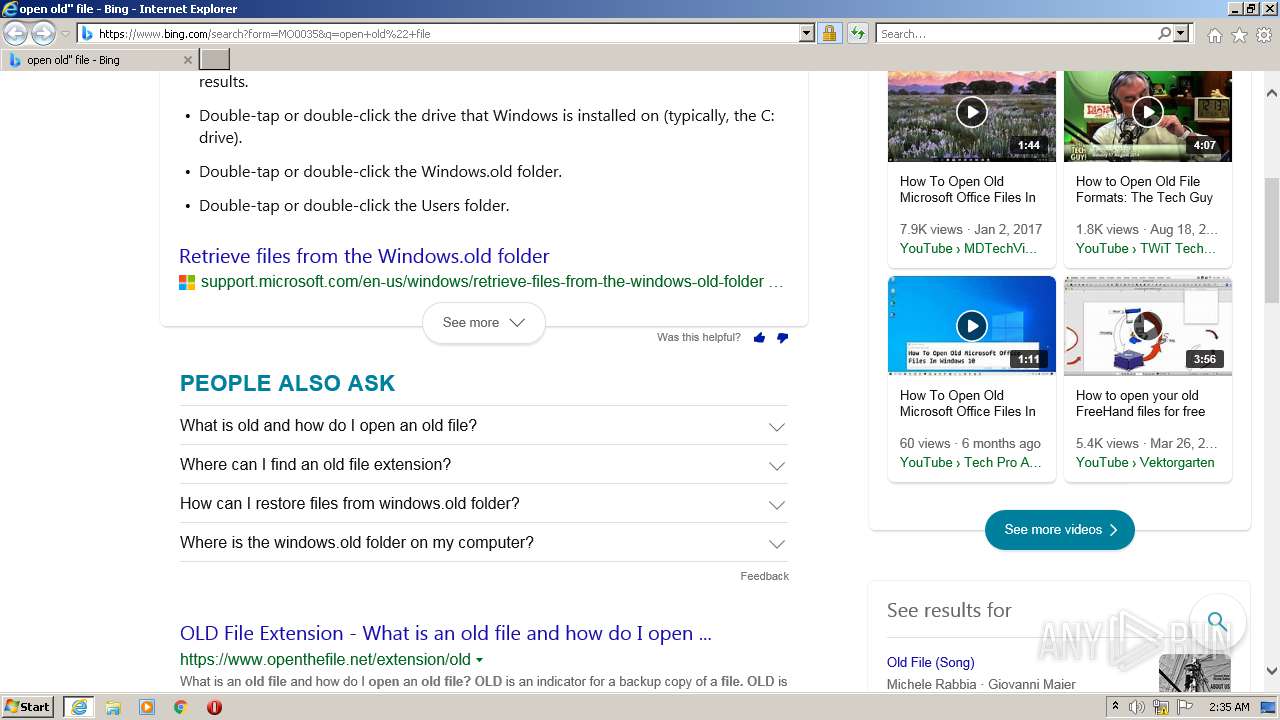Open the 'Old File (Song)' link
The height and width of the screenshot is (720, 1280).
click(930, 662)
